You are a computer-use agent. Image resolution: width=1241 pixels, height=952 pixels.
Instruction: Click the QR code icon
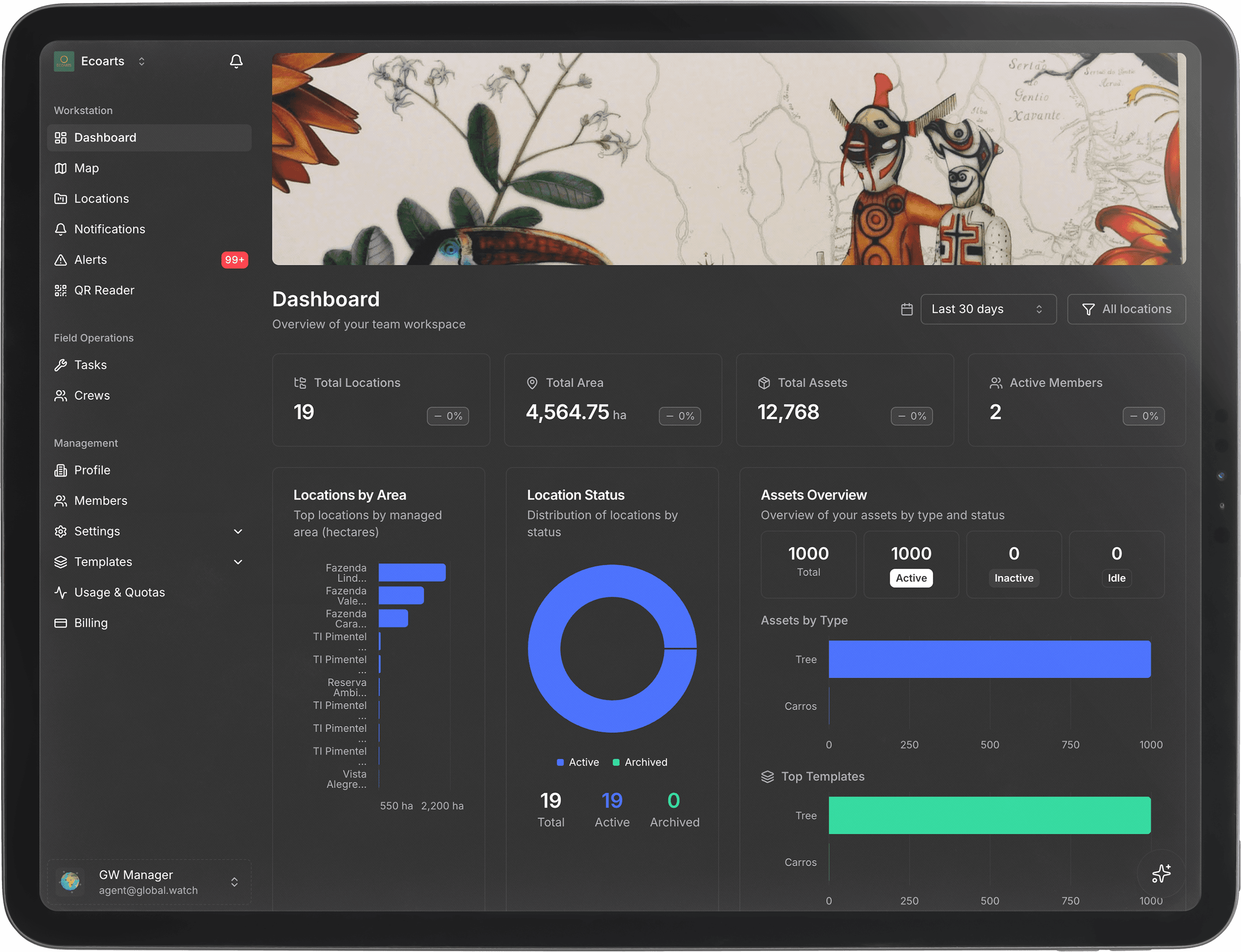click(x=60, y=291)
